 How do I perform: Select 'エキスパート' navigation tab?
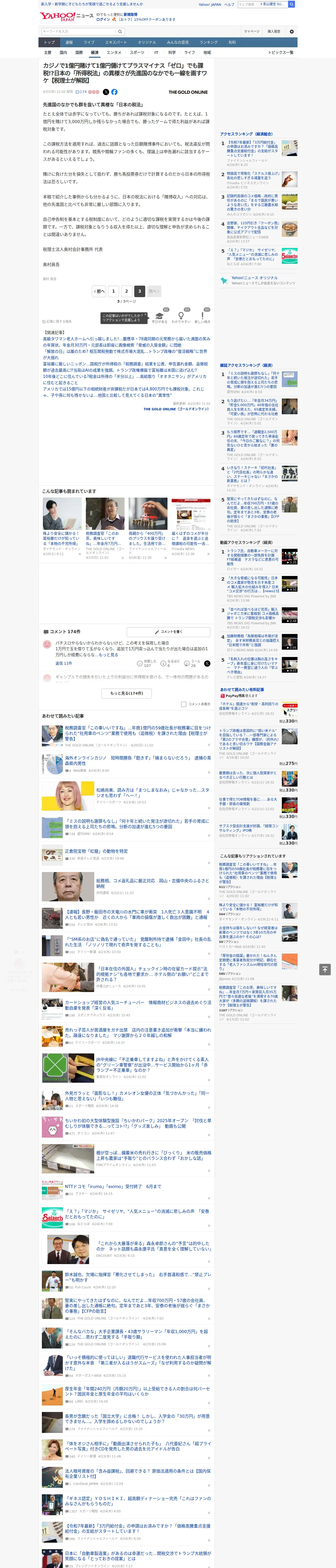(x=116, y=43)
